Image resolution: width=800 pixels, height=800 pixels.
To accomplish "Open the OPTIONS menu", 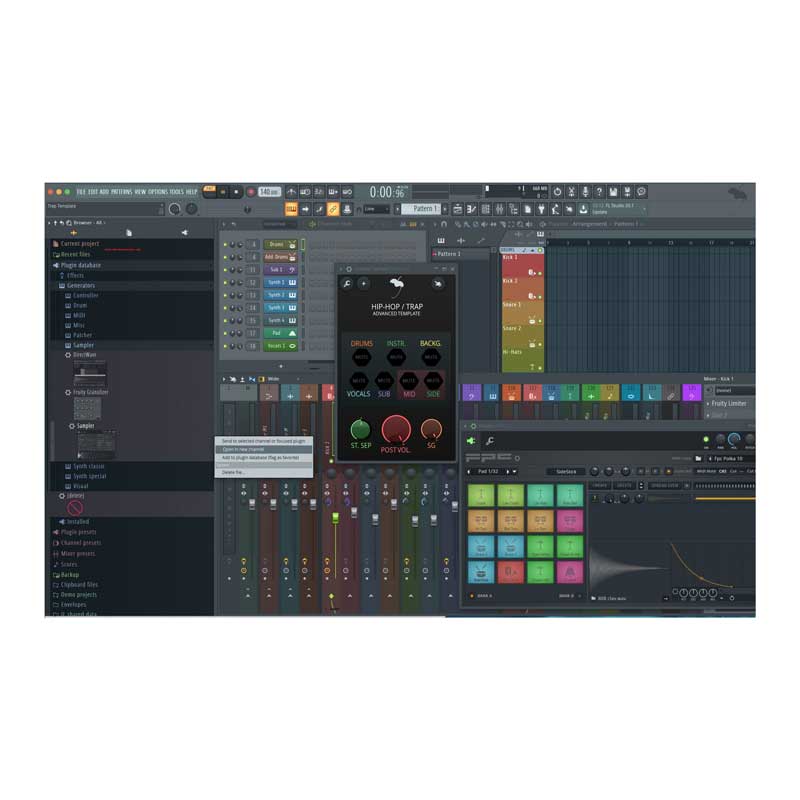I will [x=158, y=192].
